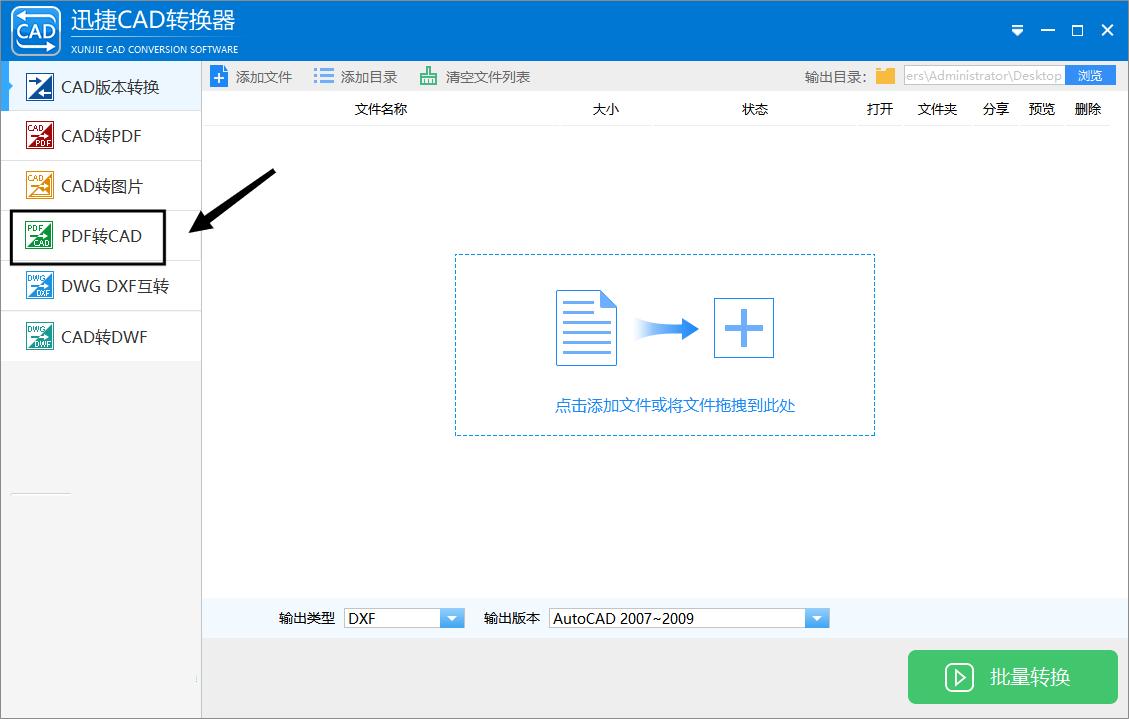The width and height of the screenshot is (1129, 719).
Task: Click the 添加文件 add file icon
Action: (x=220, y=75)
